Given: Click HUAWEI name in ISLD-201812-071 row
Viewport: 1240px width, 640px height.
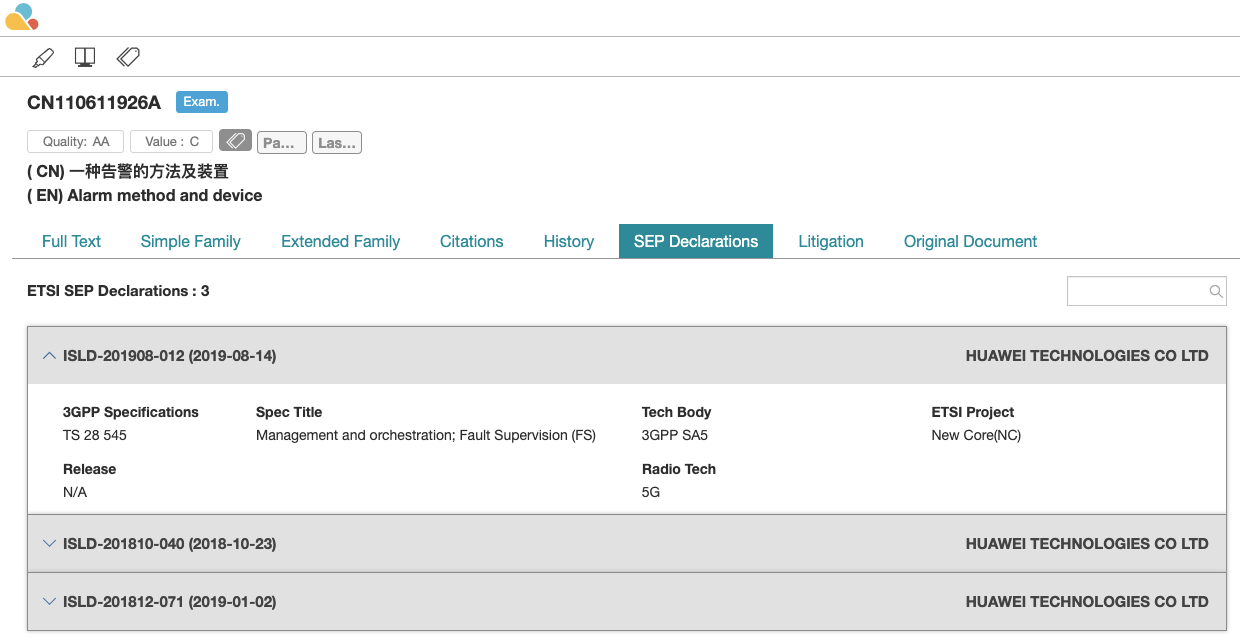Looking at the screenshot, I should click(1087, 601).
